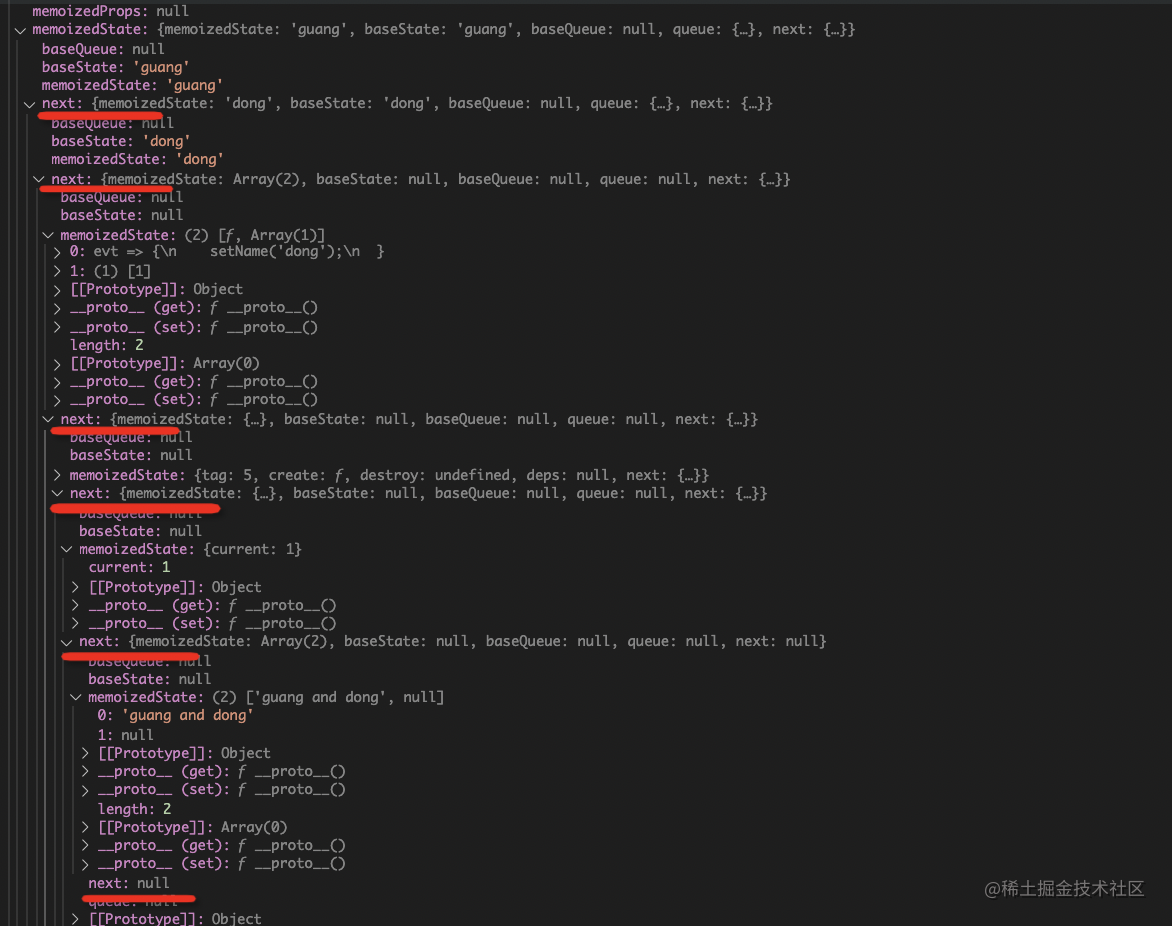Select the next: null row
This screenshot has width=1172, height=926.
coord(129,883)
